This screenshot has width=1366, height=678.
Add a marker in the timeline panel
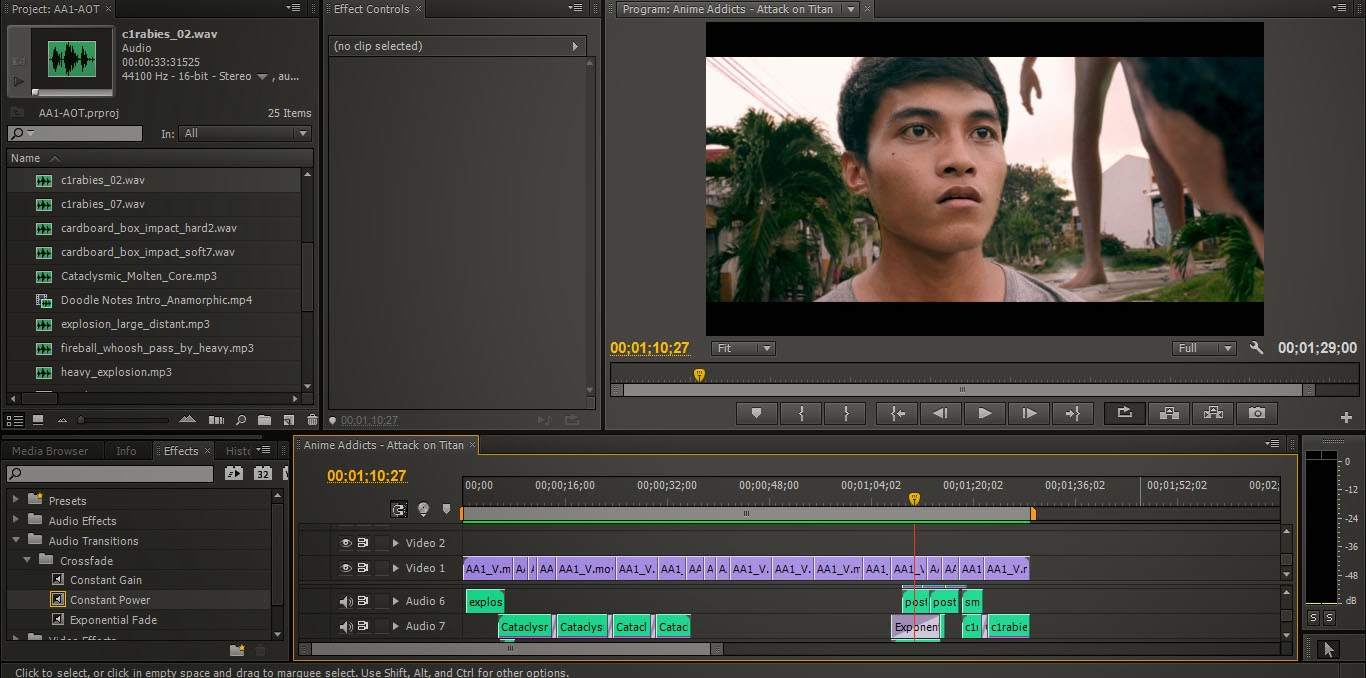pyautogui.click(x=446, y=509)
